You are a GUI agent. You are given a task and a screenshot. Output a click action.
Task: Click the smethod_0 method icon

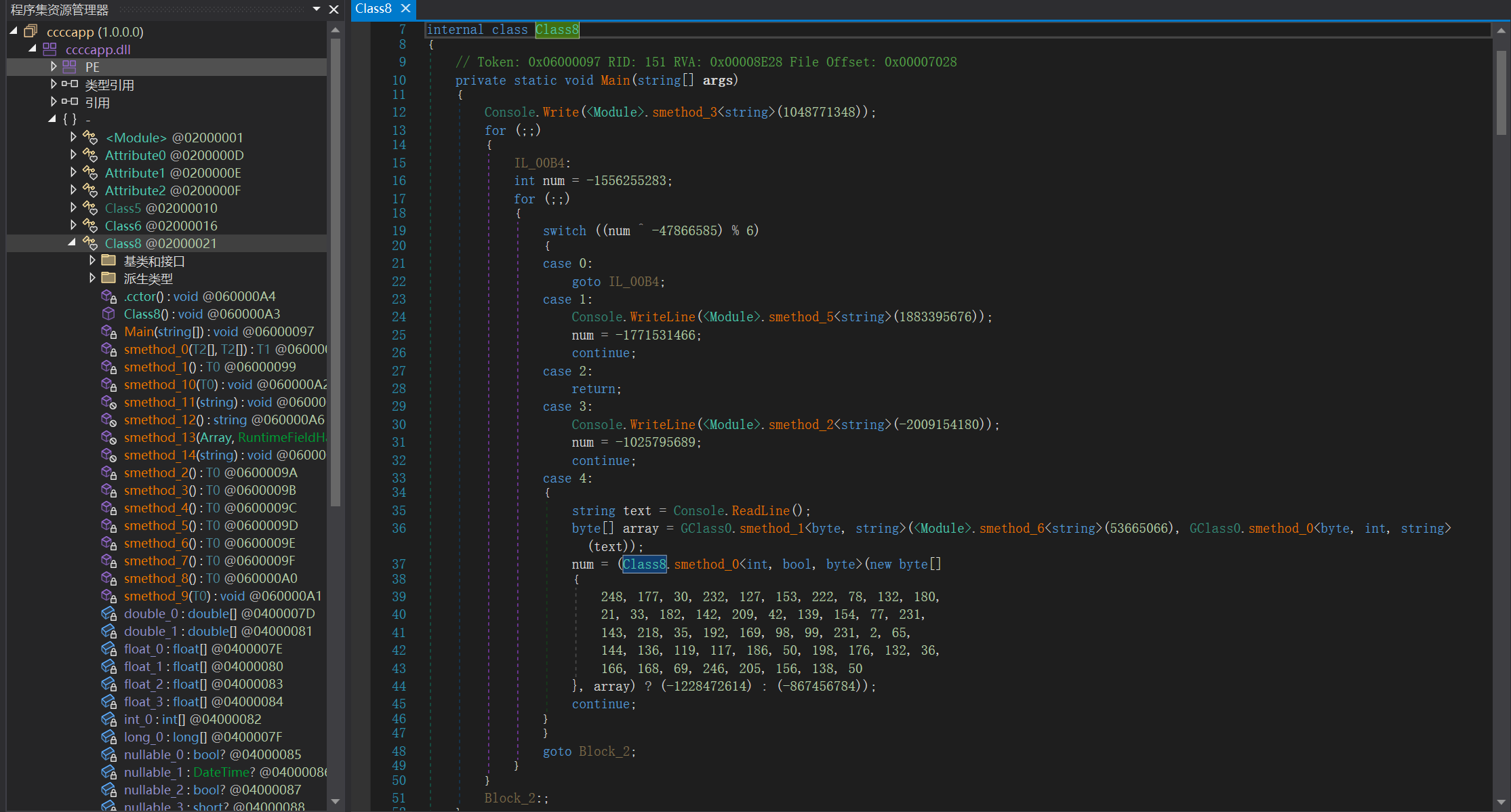pyautogui.click(x=108, y=349)
